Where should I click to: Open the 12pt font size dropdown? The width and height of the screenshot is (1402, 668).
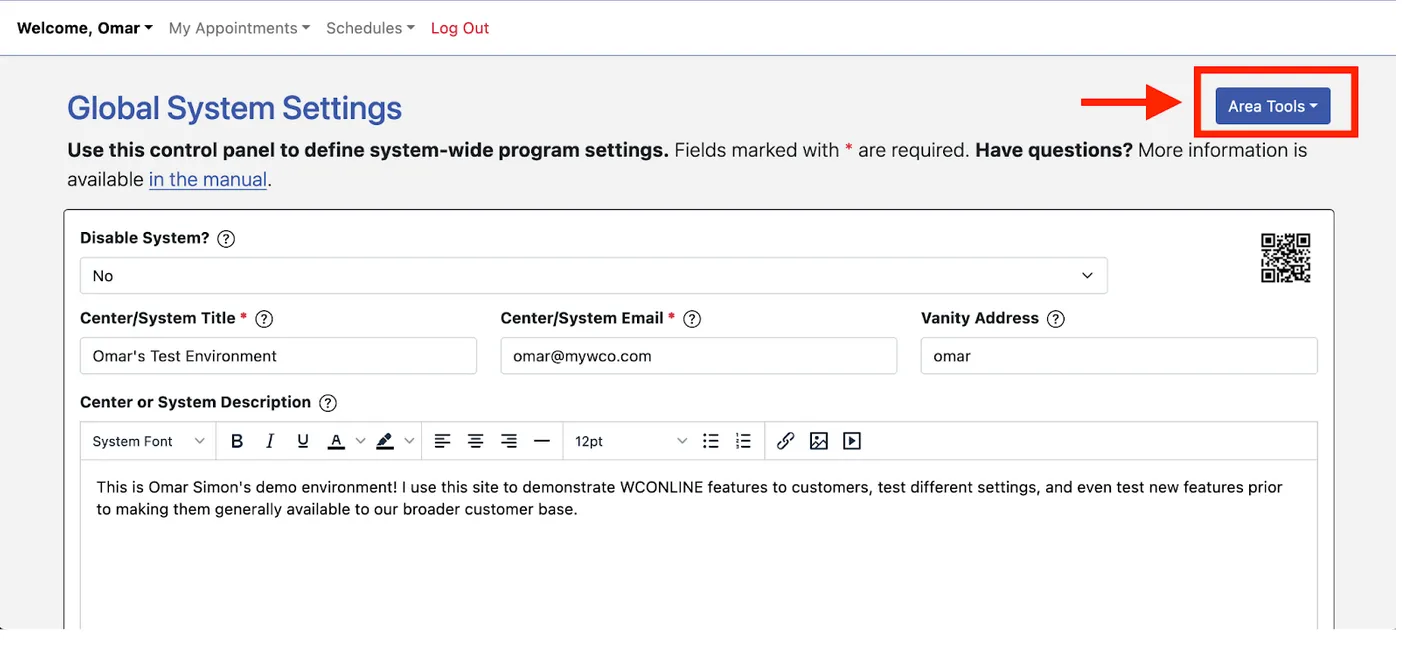point(630,441)
